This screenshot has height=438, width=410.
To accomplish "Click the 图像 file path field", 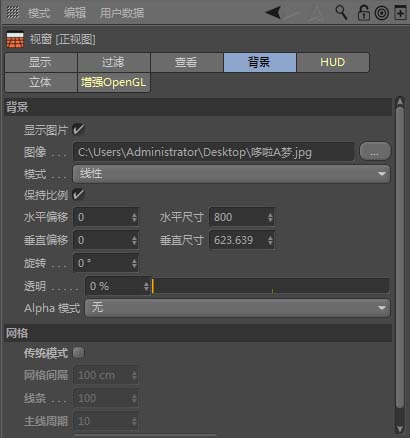I will (213, 152).
